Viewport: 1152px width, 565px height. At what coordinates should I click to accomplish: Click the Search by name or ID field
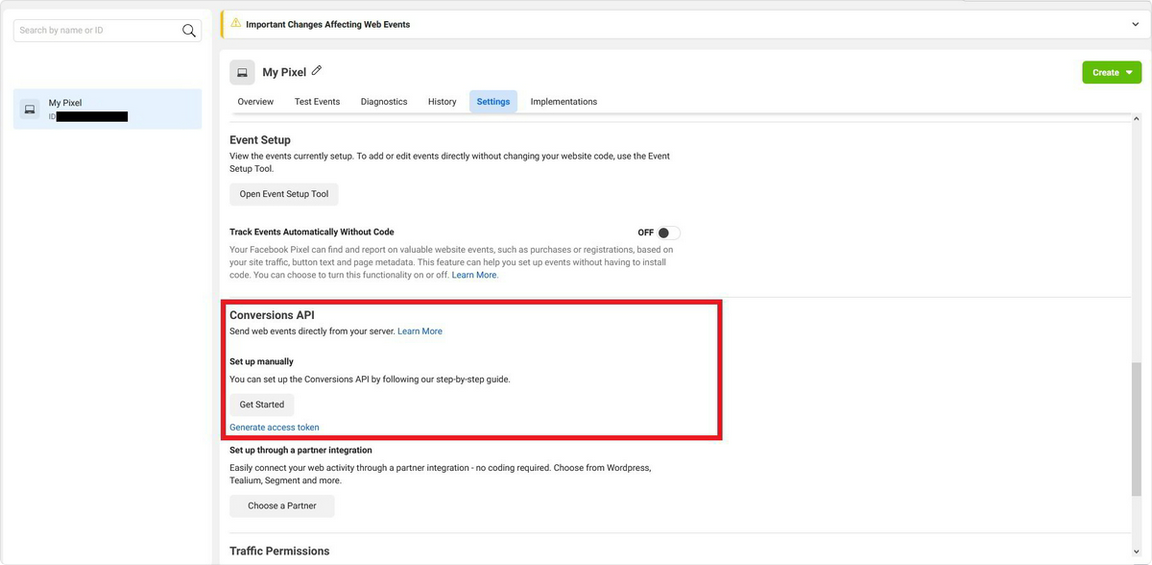point(107,30)
